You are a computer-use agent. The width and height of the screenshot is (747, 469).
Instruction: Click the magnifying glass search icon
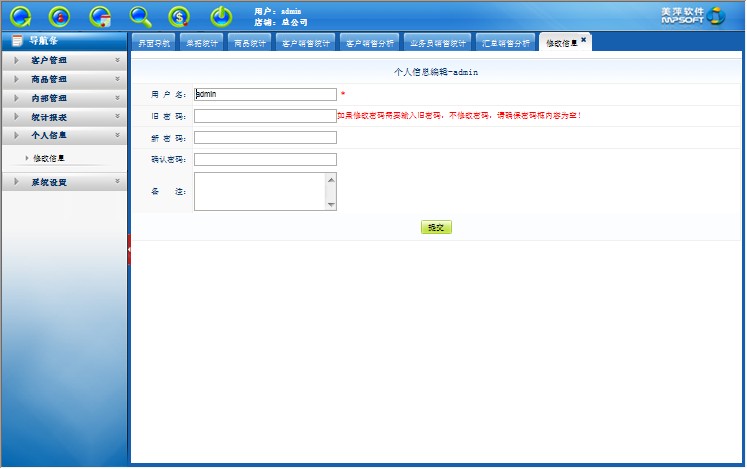(x=141, y=16)
